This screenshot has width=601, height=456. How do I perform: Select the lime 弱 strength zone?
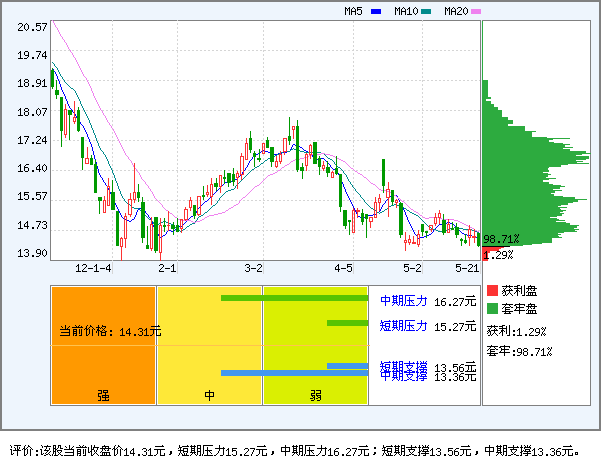click(315, 345)
